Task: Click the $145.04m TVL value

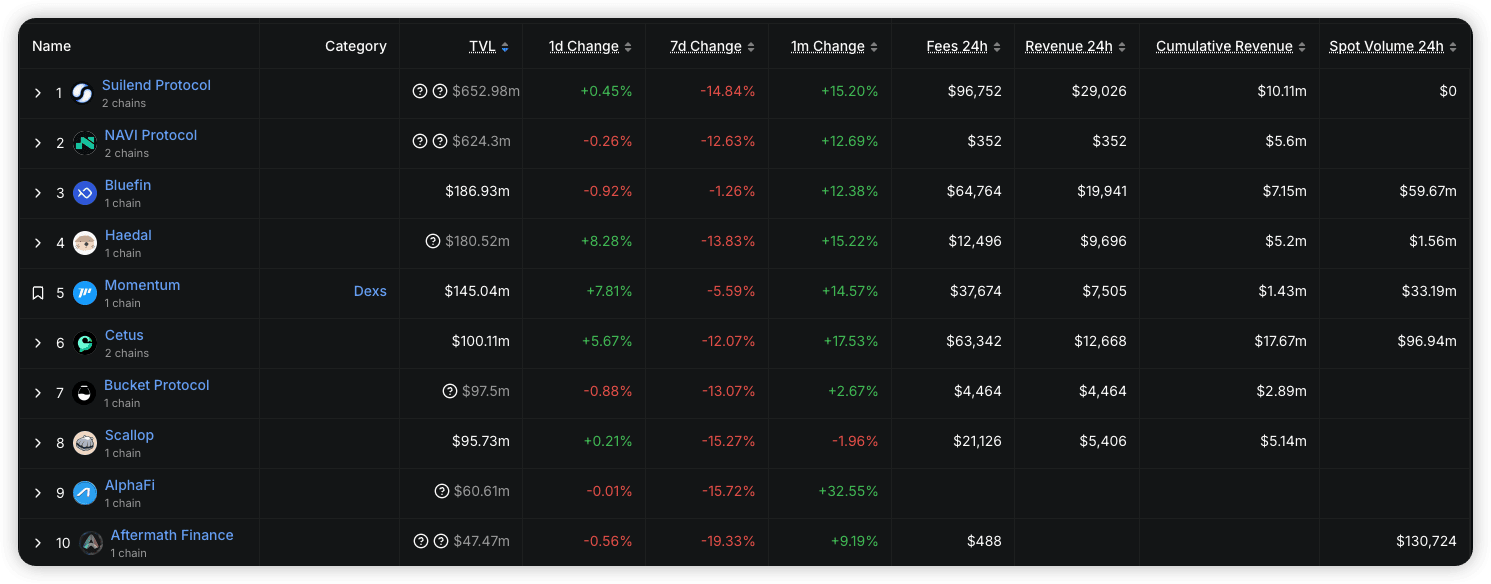Action: pos(477,291)
